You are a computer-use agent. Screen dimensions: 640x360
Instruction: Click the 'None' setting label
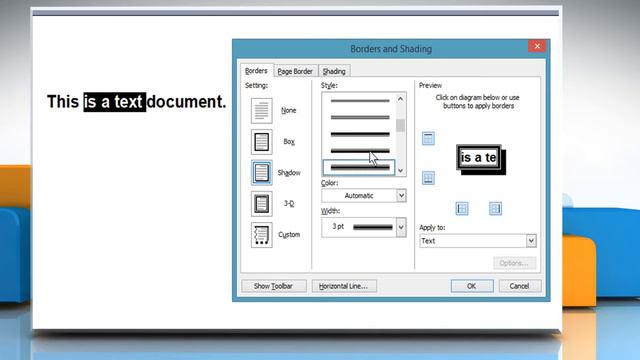[289, 111]
